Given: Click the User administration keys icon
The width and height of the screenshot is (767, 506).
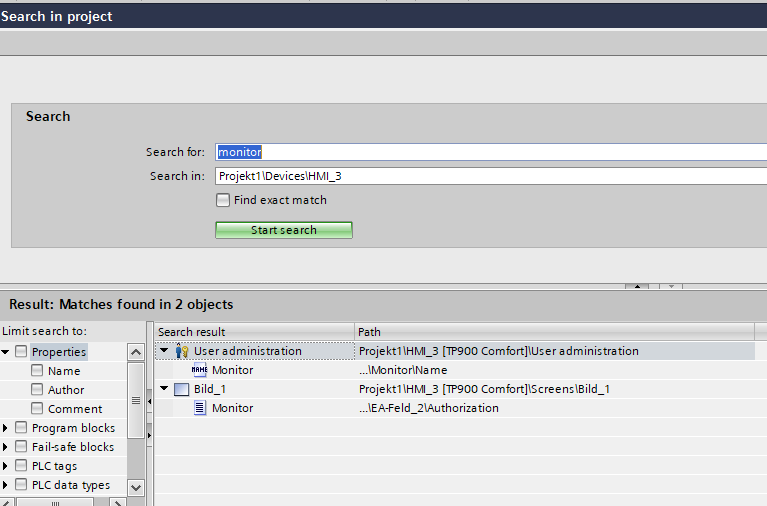Looking at the screenshot, I should (x=182, y=351).
